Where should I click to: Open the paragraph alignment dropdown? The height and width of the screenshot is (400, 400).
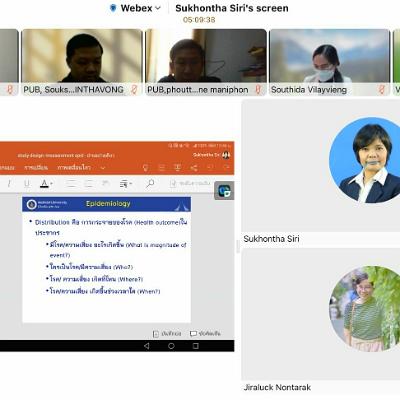click(x=125, y=184)
